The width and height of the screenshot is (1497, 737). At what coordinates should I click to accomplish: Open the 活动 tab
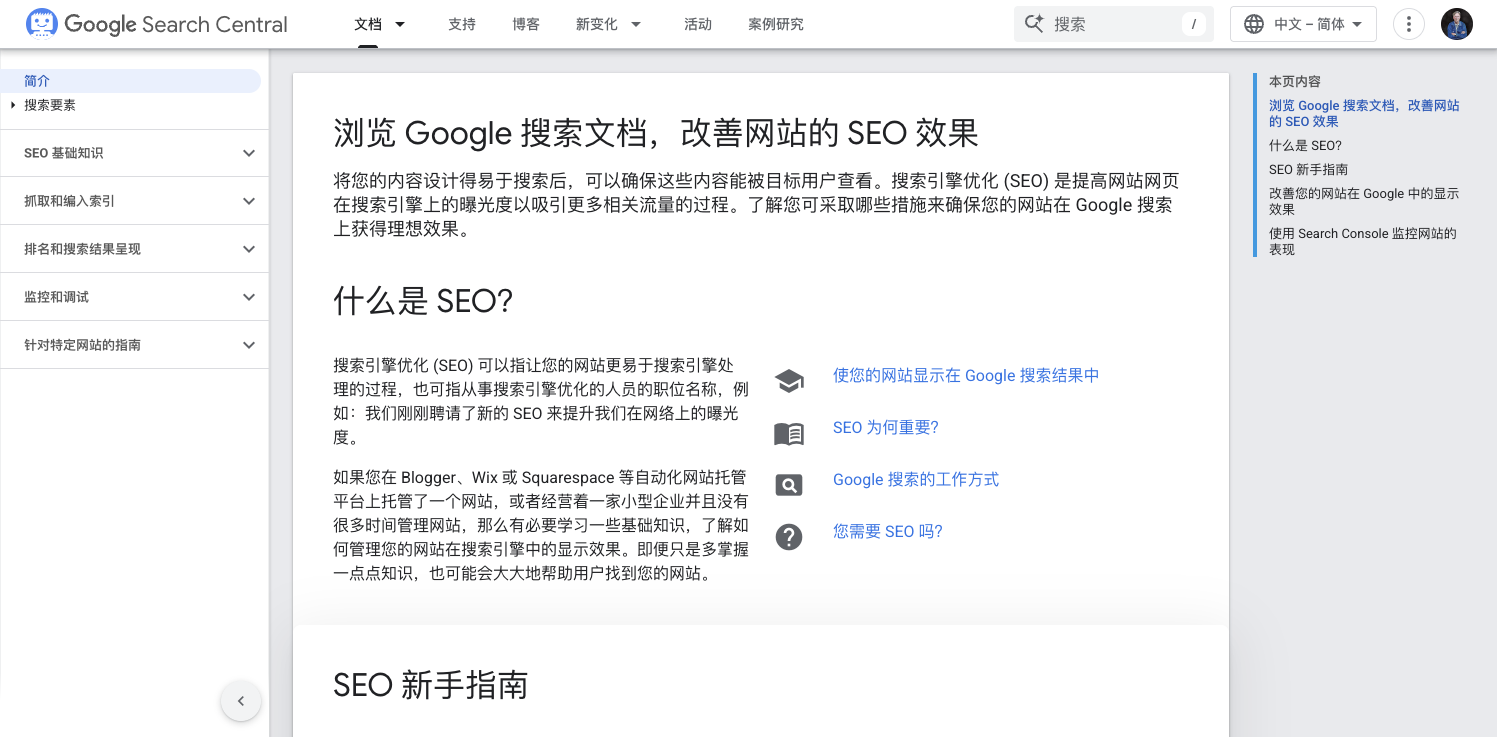click(698, 24)
